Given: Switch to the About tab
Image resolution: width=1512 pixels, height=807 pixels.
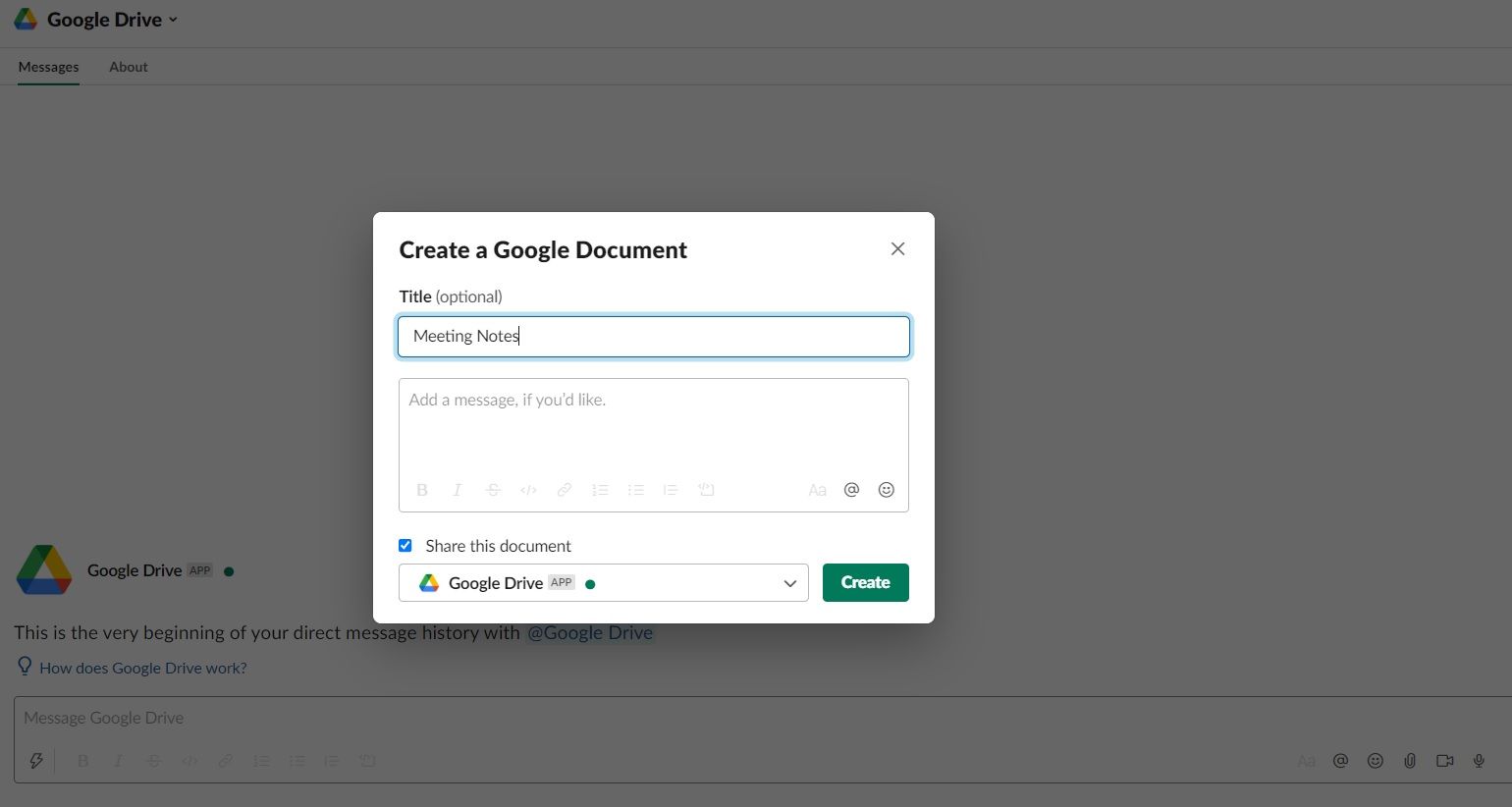Looking at the screenshot, I should point(128,67).
